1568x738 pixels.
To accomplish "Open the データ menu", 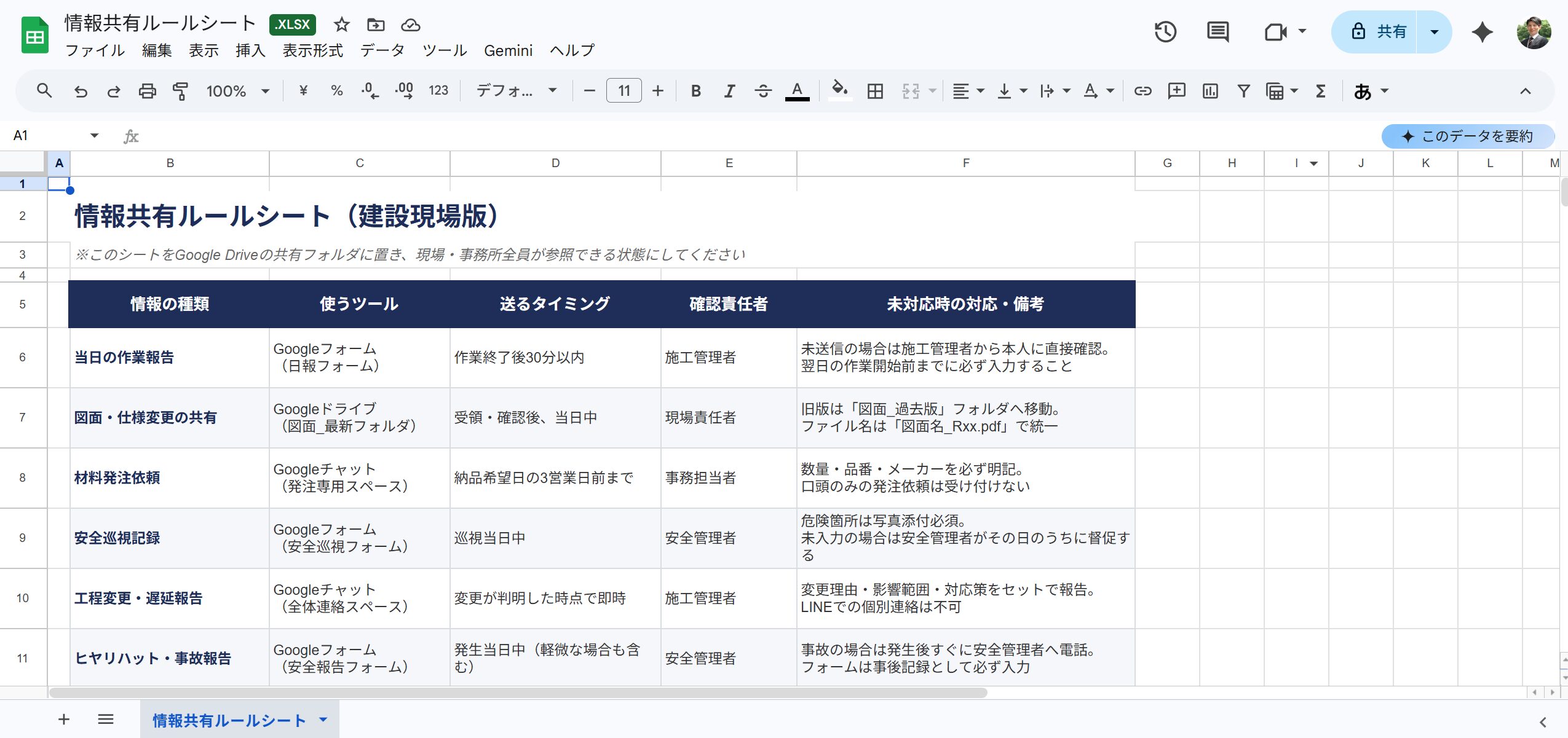I will coord(382,50).
